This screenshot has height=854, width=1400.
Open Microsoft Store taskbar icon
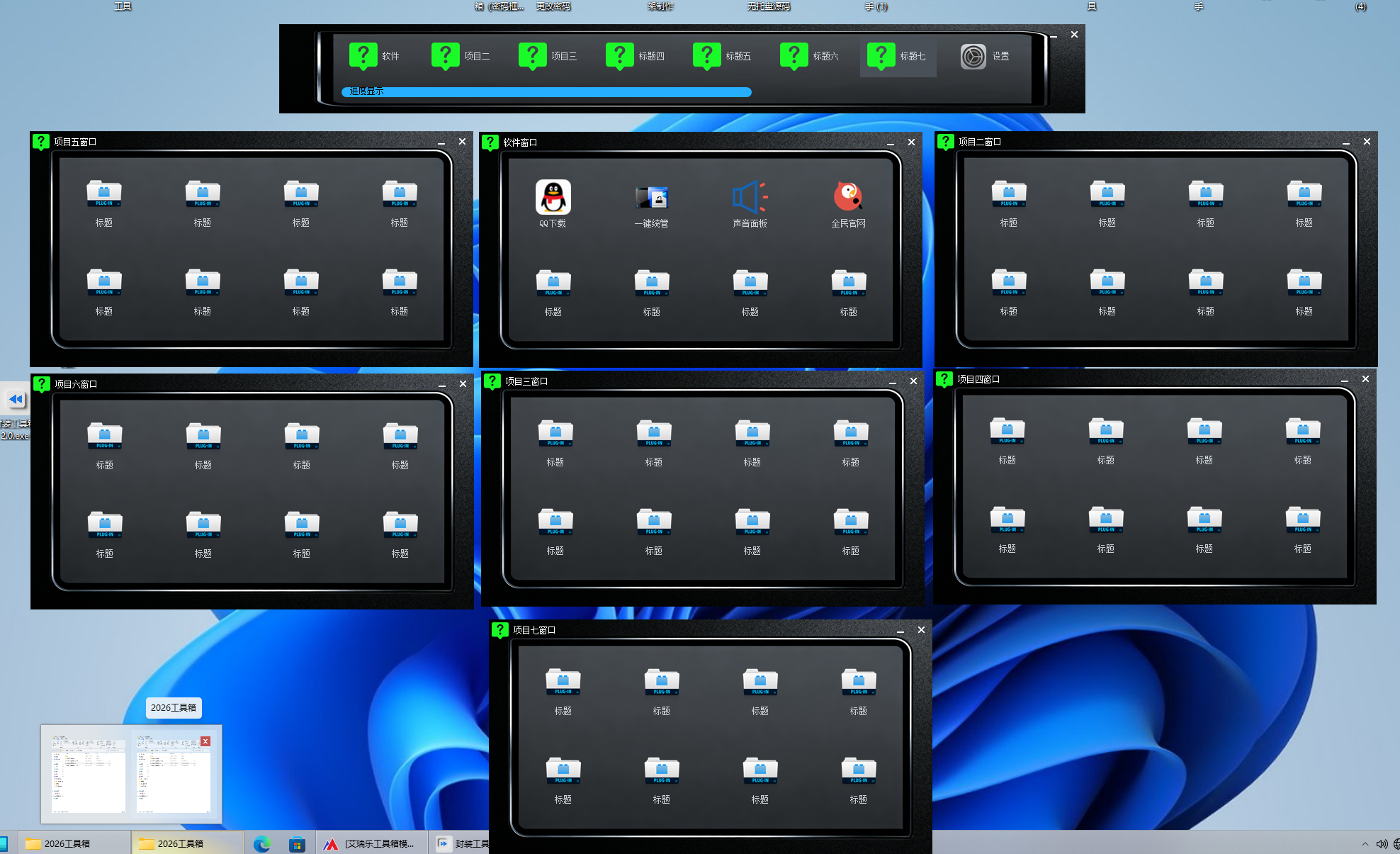pyautogui.click(x=297, y=843)
